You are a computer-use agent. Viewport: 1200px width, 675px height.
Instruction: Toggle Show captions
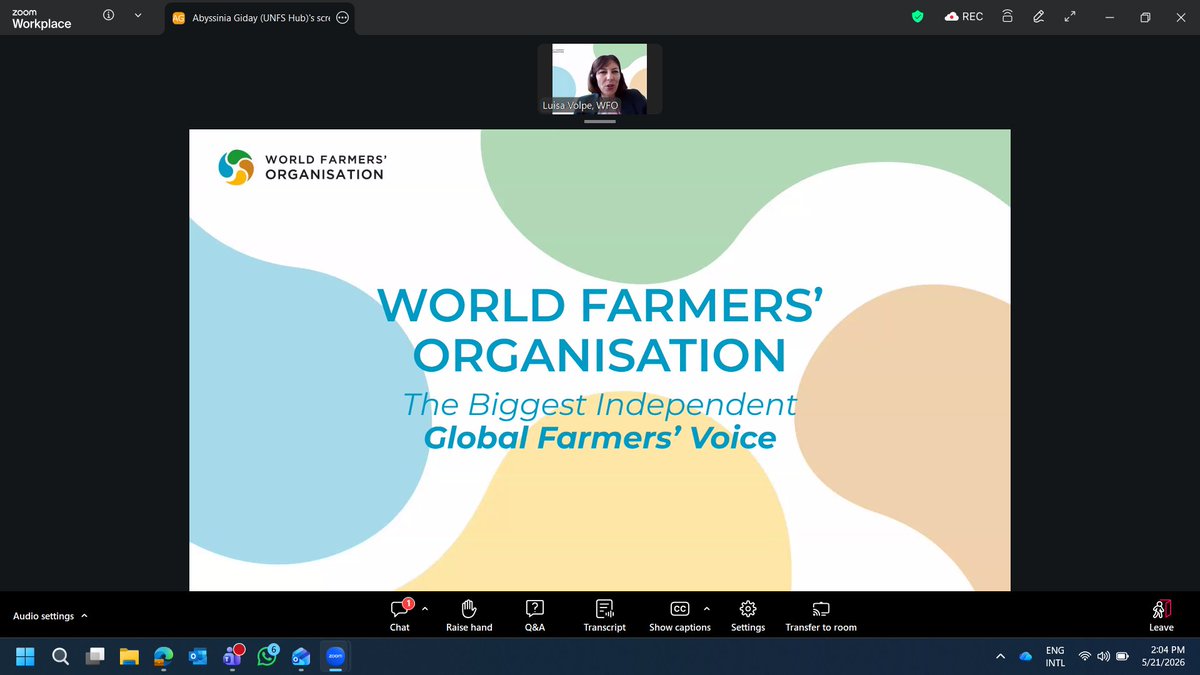pyautogui.click(x=680, y=615)
